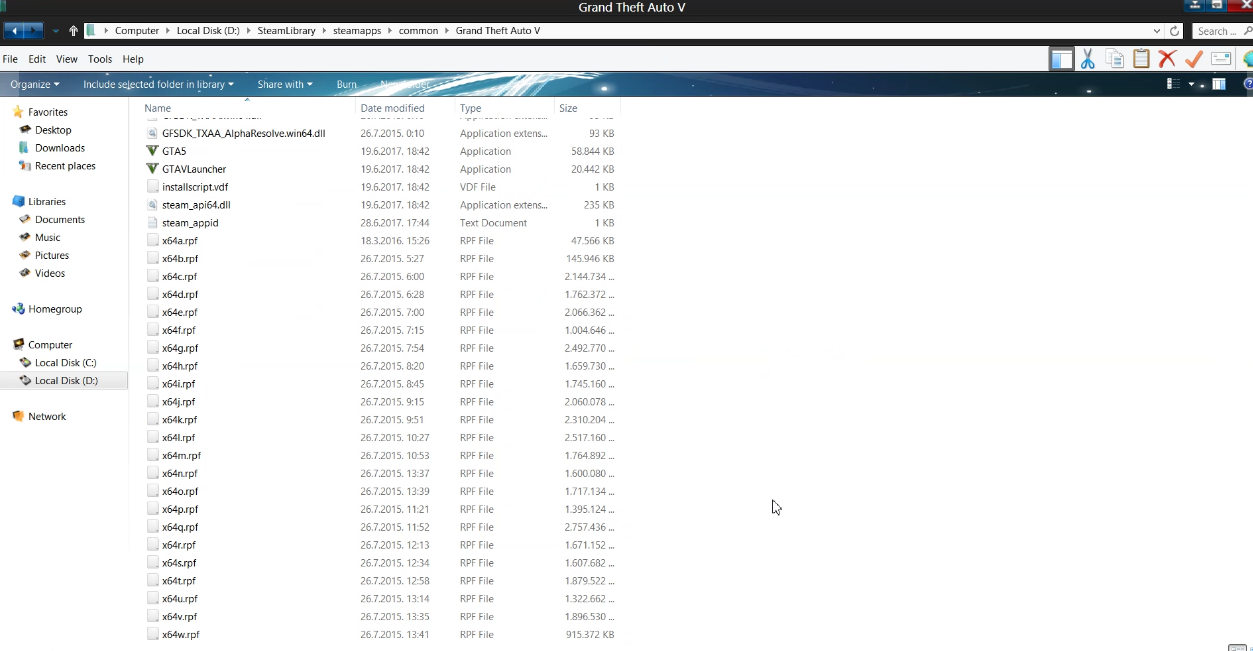This screenshot has width=1253, height=651.
Task: Go back with the Back arrow
Action: pyautogui.click(x=16, y=31)
